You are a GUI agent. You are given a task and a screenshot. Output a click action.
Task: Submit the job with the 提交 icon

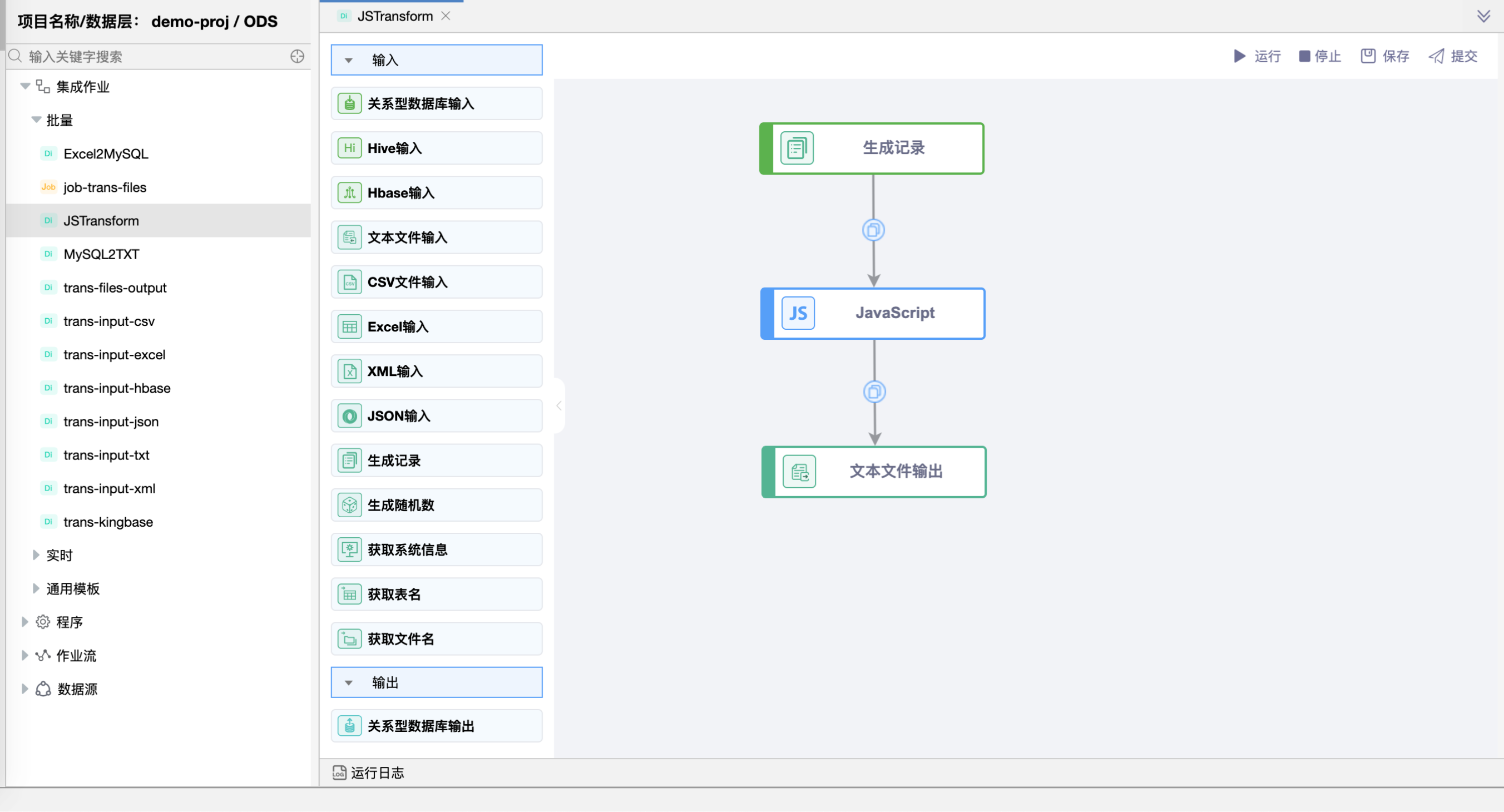(1436, 56)
